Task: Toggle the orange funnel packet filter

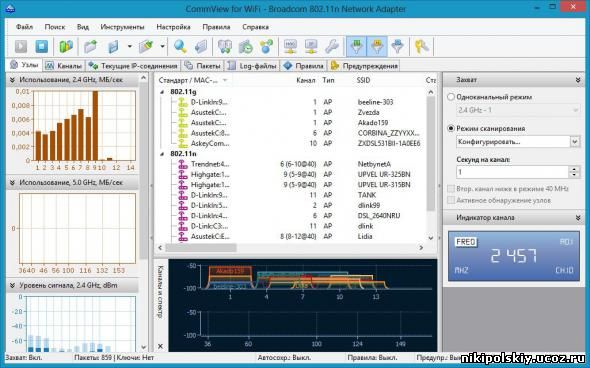Action: coord(377,46)
